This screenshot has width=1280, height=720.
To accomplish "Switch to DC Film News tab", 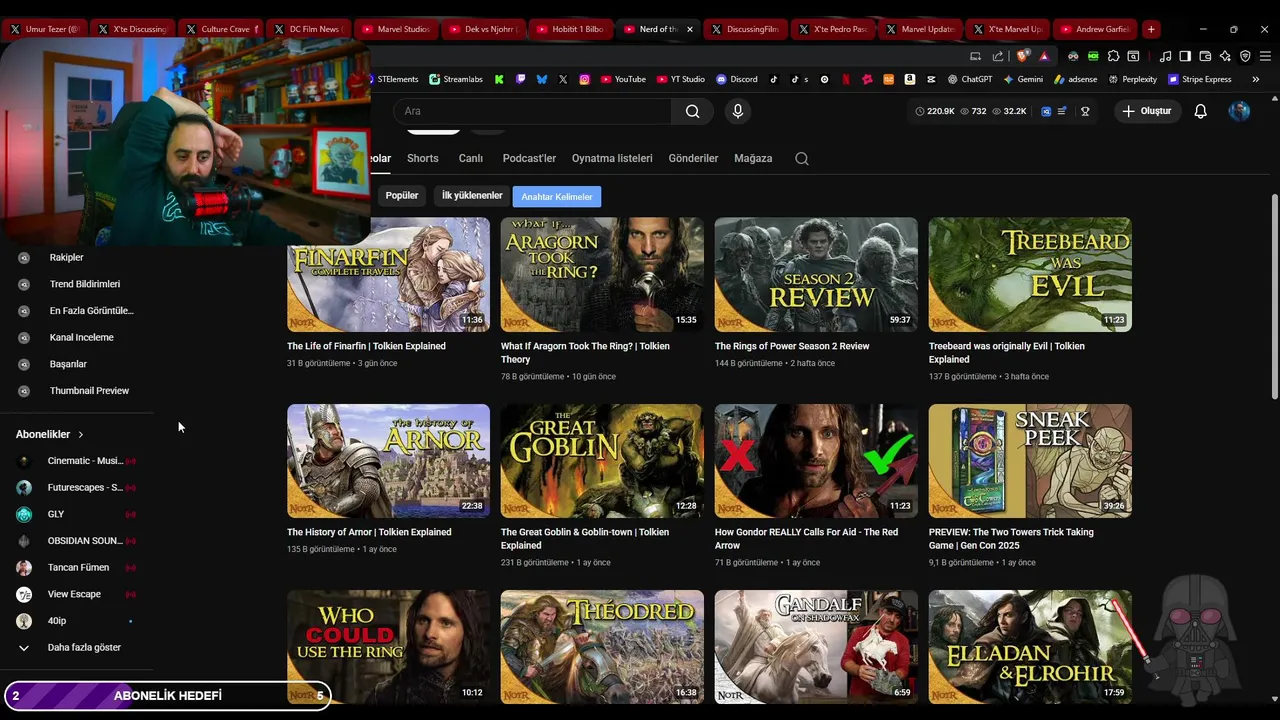I will [308, 29].
